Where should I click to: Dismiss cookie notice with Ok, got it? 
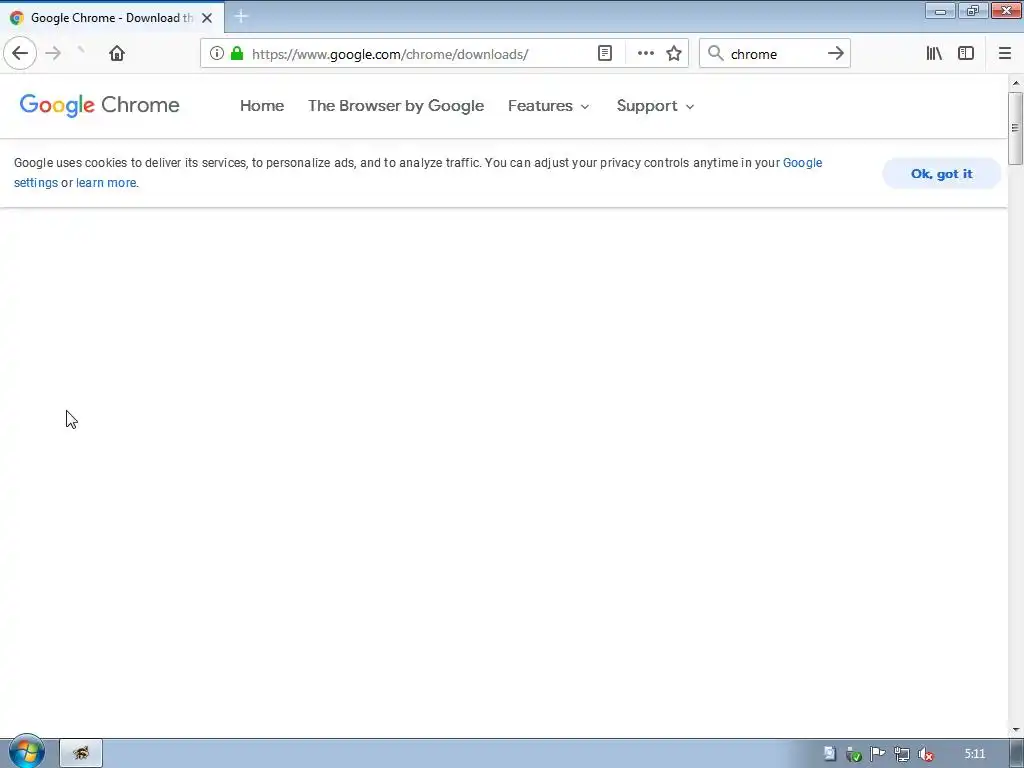941,174
